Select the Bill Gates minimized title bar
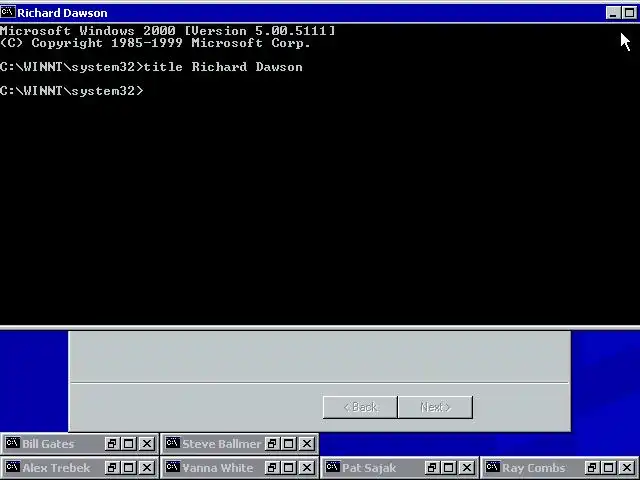The height and width of the screenshot is (480, 640). click(80, 444)
